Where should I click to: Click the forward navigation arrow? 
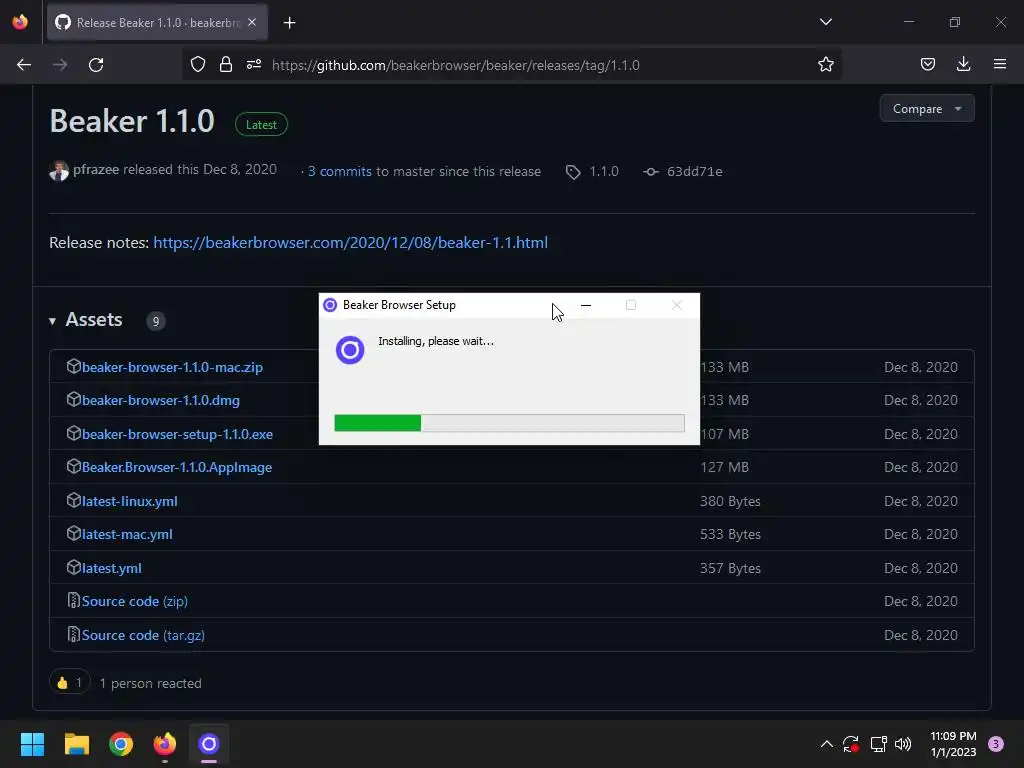click(x=60, y=65)
